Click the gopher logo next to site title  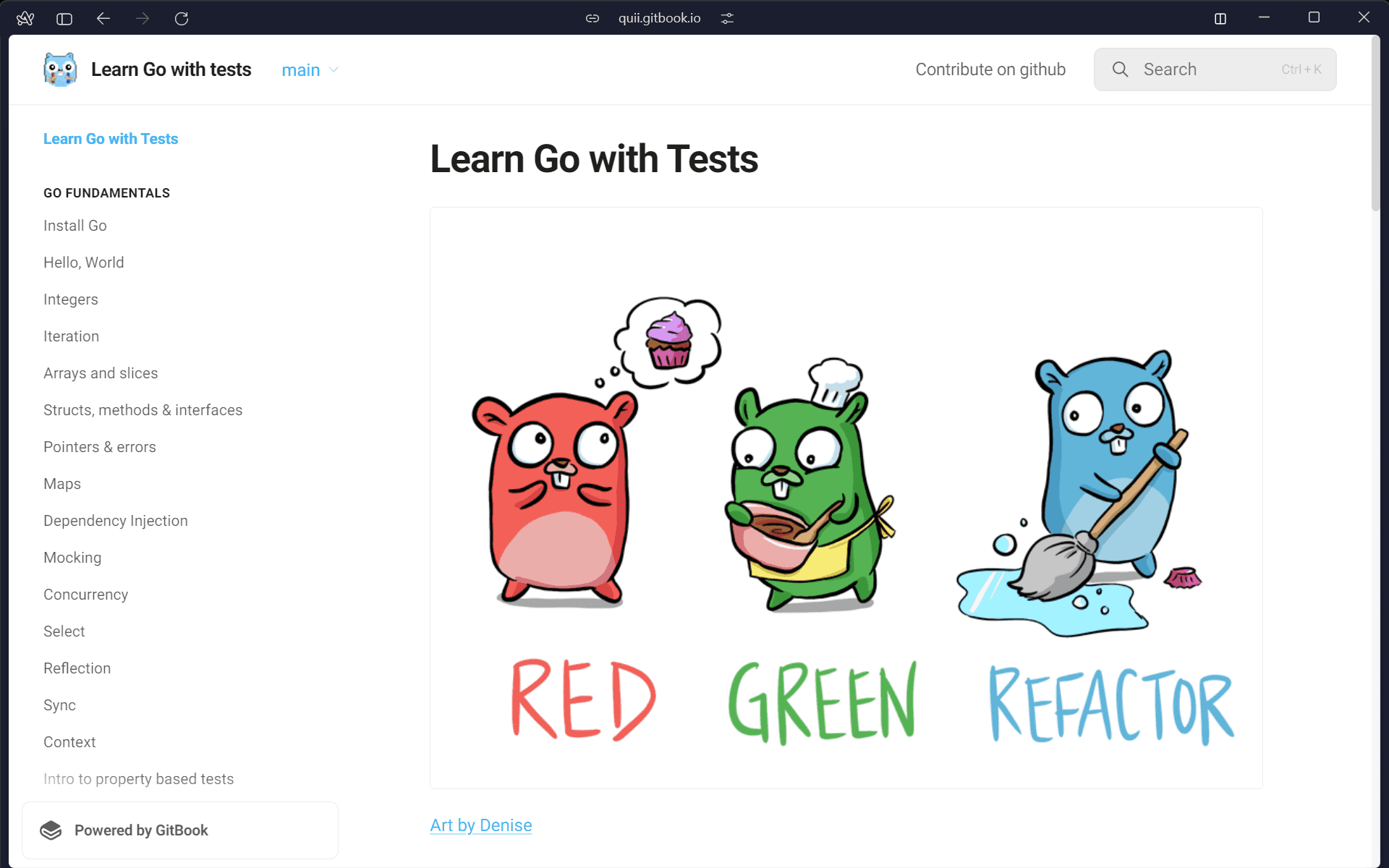point(59,69)
